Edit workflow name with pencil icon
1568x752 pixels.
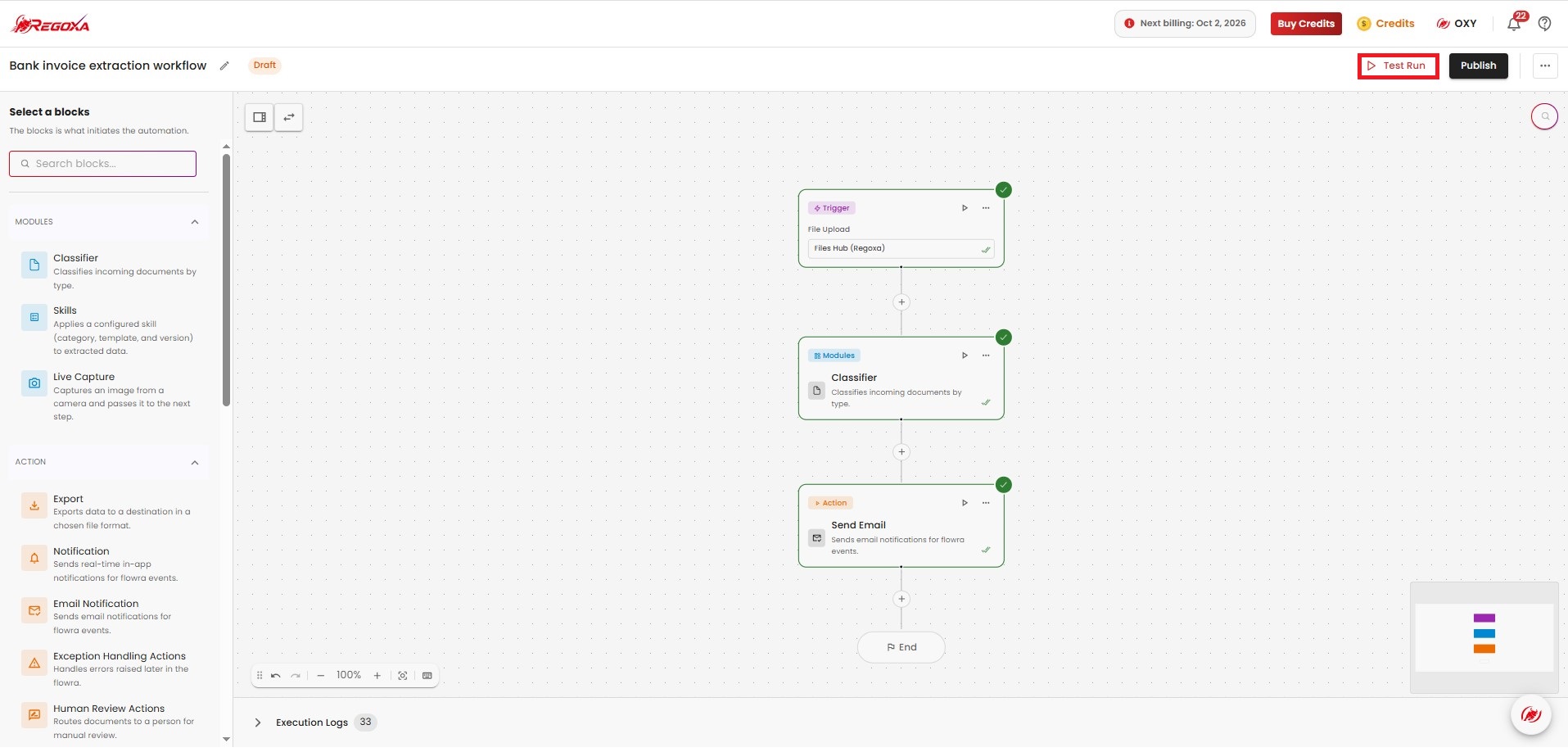[x=224, y=66]
